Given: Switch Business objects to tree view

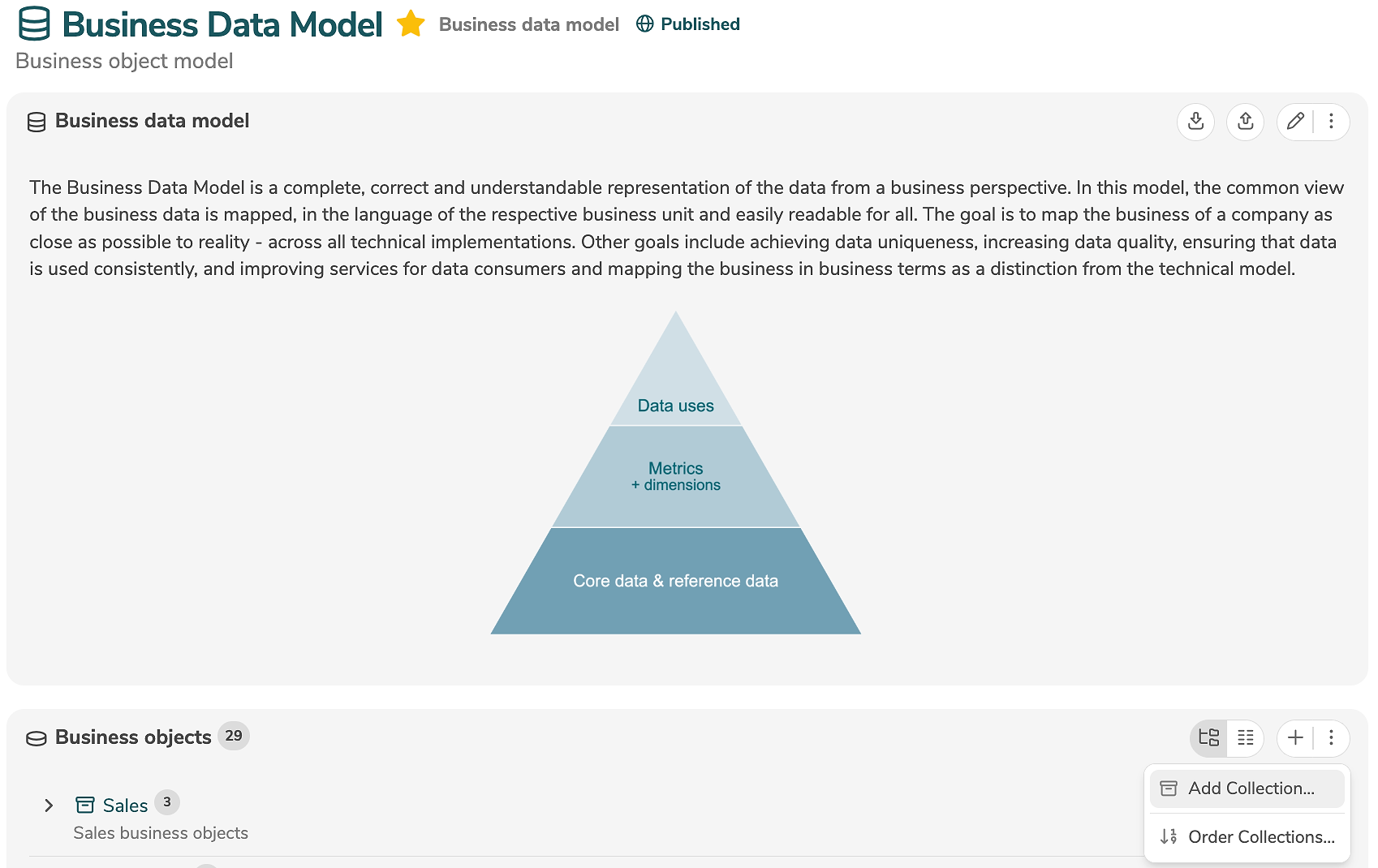Looking at the screenshot, I should point(1208,737).
